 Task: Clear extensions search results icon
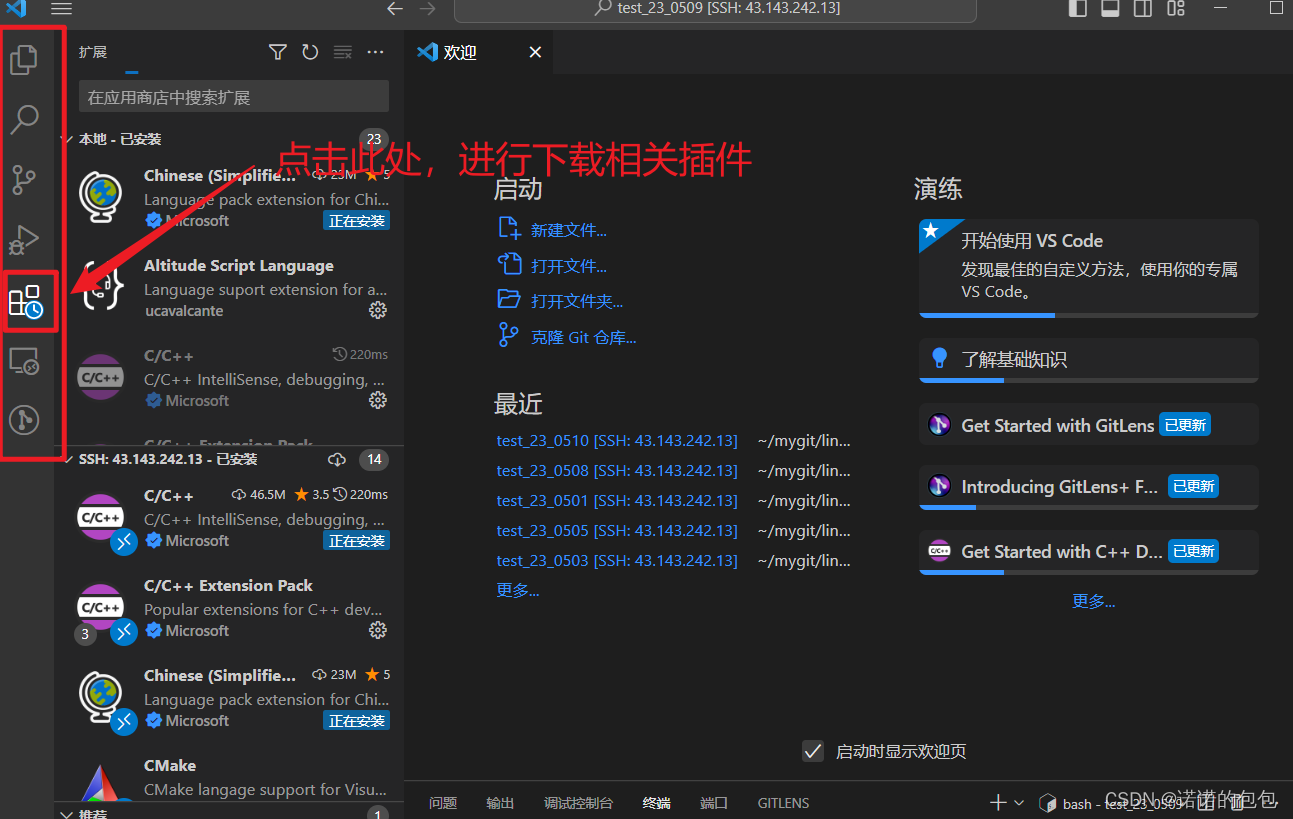tap(343, 52)
